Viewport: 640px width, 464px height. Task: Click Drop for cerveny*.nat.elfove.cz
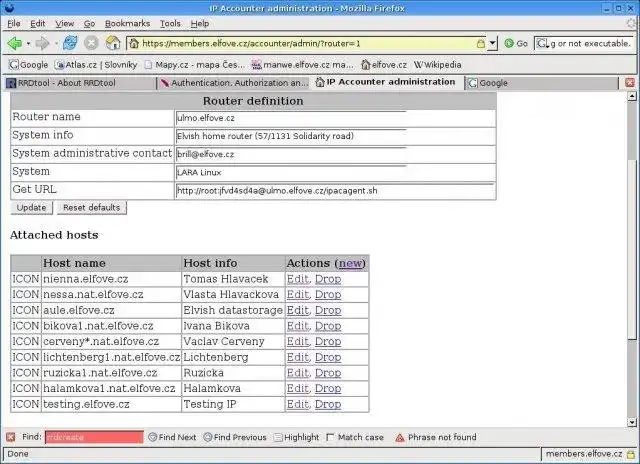click(328, 342)
